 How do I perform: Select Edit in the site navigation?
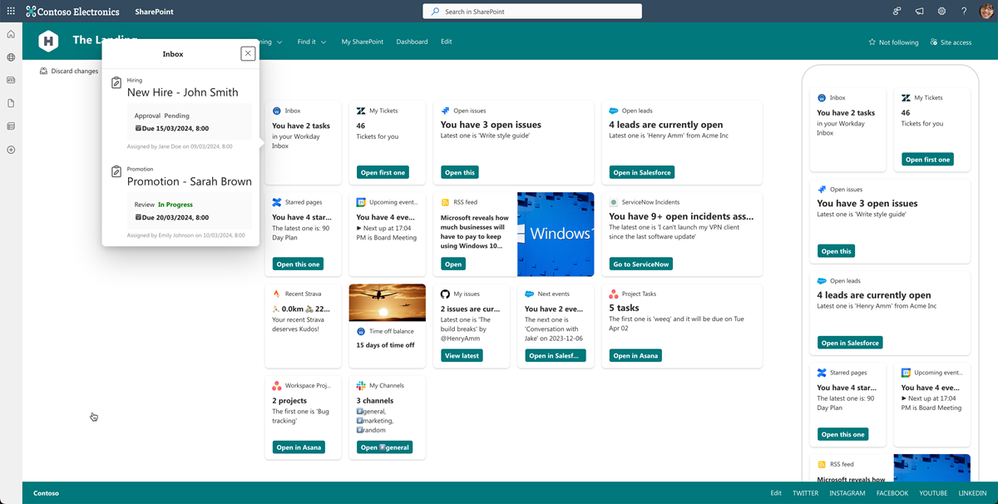tap(446, 41)
